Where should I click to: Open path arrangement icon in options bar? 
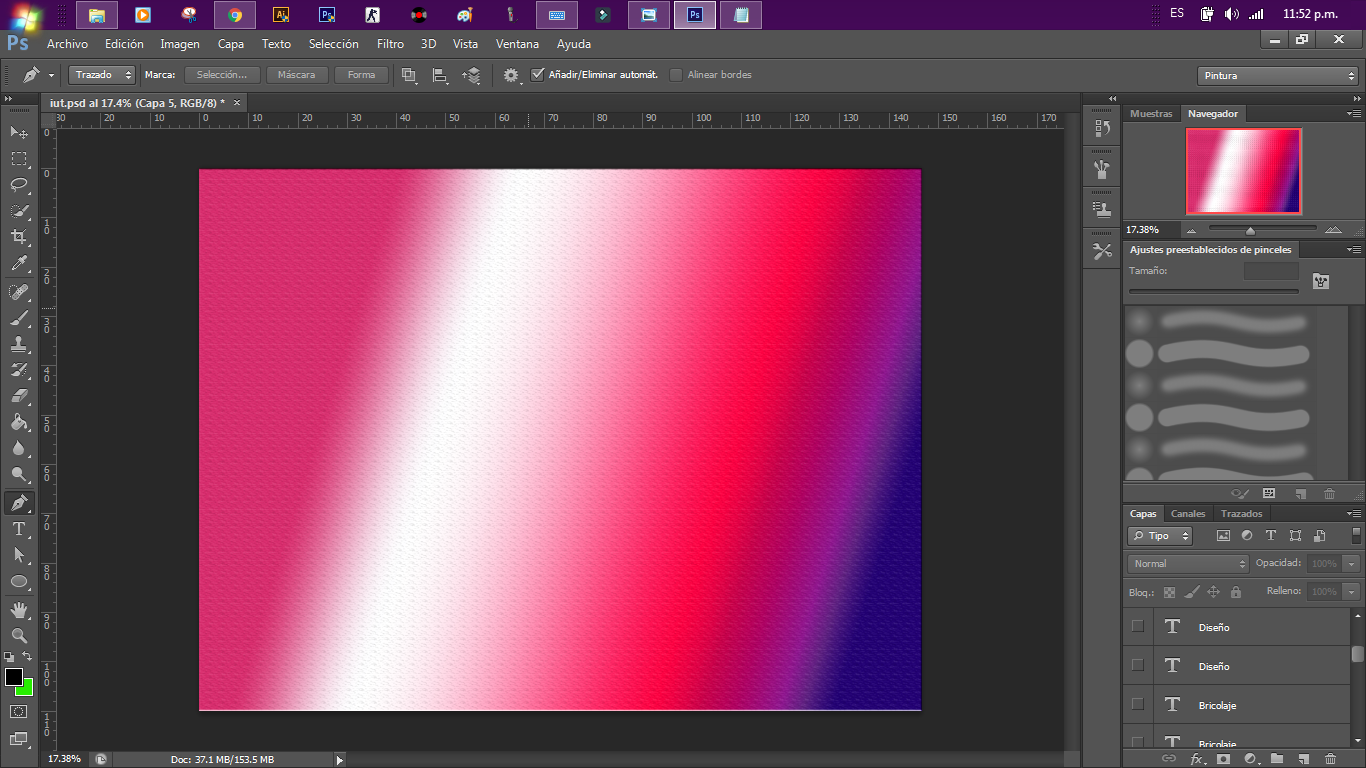[471, 75]
